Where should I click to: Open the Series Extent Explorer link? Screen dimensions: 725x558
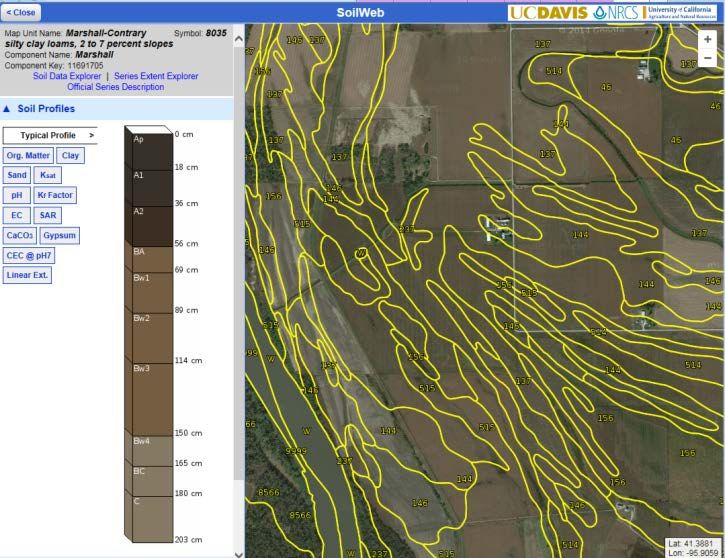point(156,76)
